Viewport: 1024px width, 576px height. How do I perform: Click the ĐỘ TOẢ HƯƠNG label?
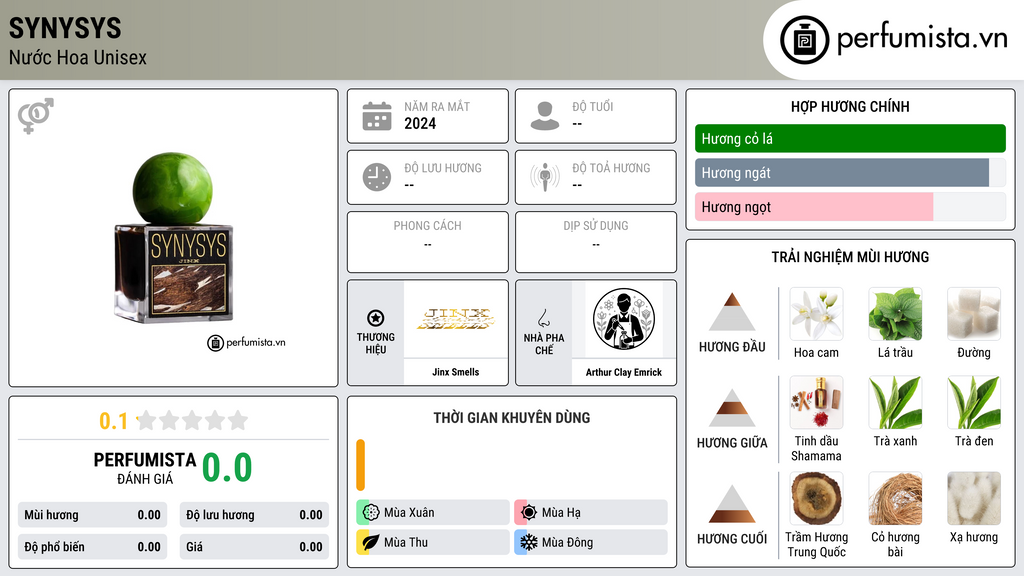(x=611, y=168)
